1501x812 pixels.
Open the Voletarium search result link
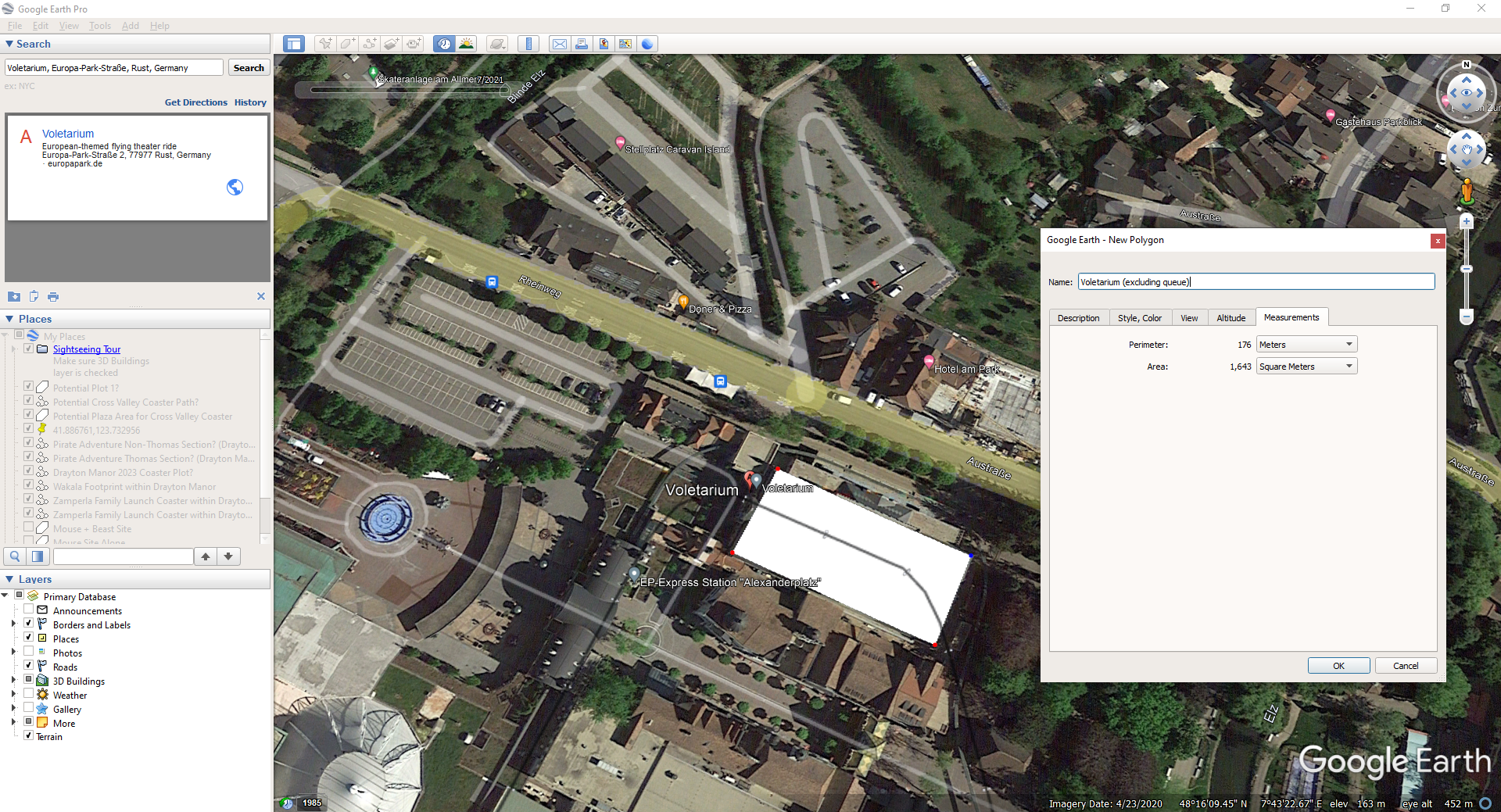pyautogui.click(x=68, y=134)
